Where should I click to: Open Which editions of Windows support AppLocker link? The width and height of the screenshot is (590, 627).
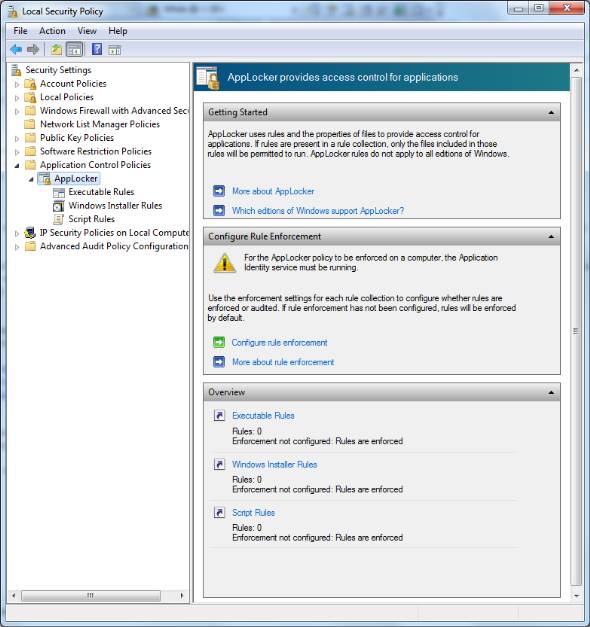tap(318, 211)
